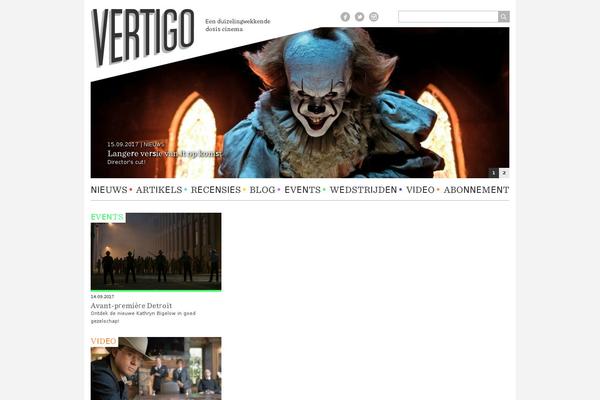Click the banner date 15.09.2017
Image resolution: width=600 pixels, height=400 pixels.
(x=123, y=144)
